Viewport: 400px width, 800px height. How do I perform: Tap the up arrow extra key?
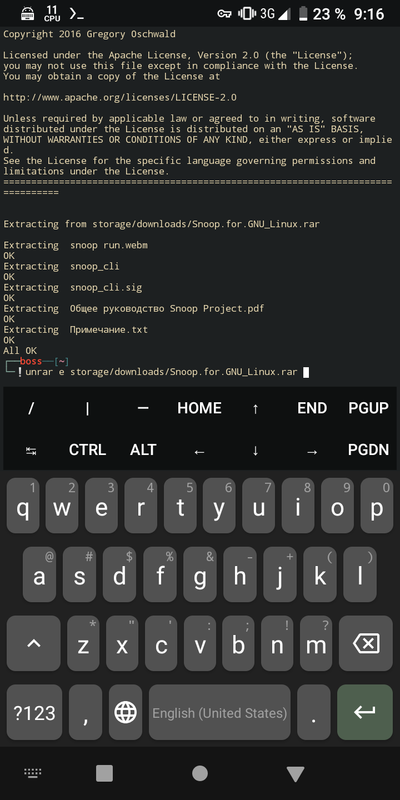point(256,408)
